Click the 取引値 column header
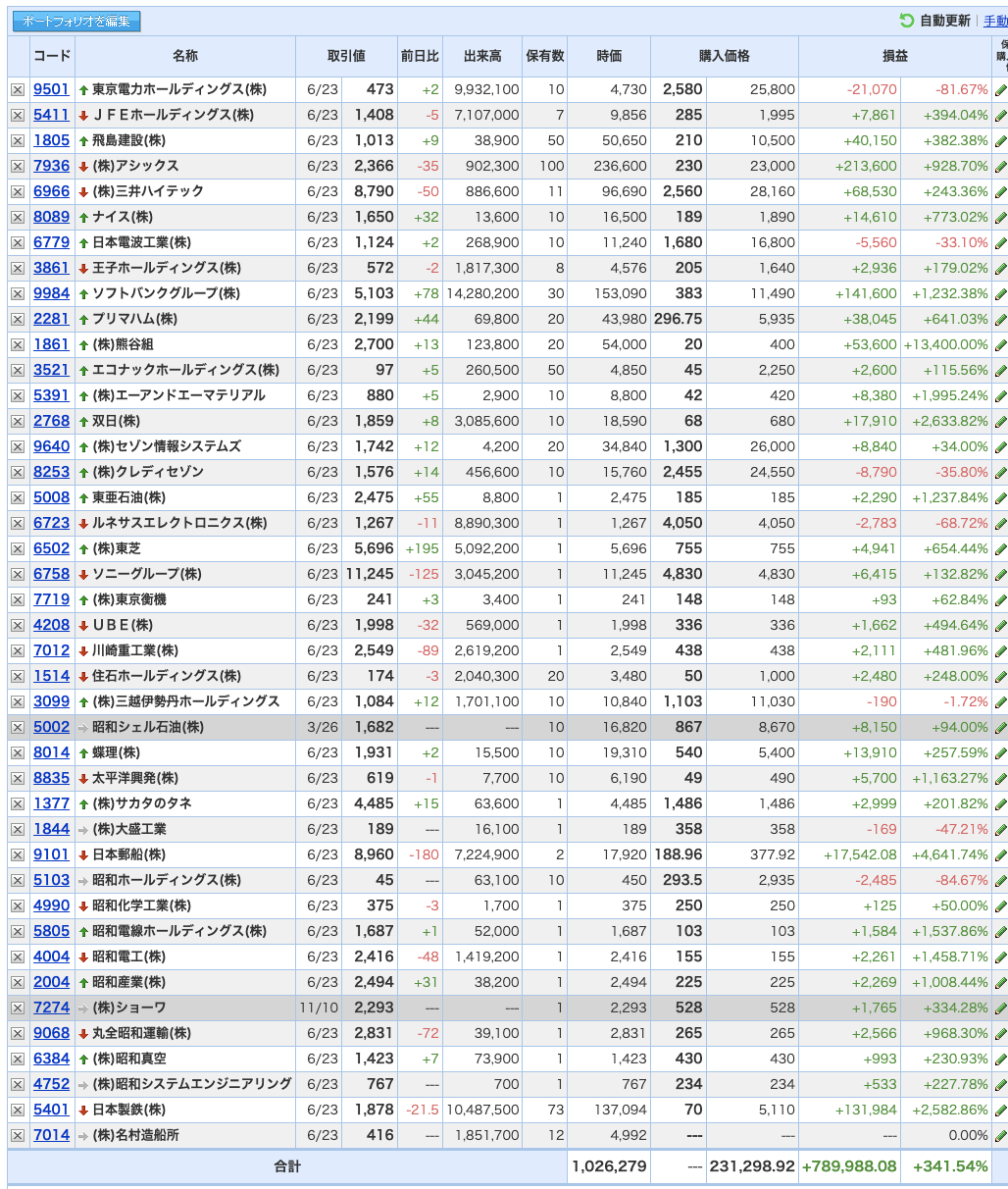The width and height of the screenshot is (1008, 1189). 346,56
